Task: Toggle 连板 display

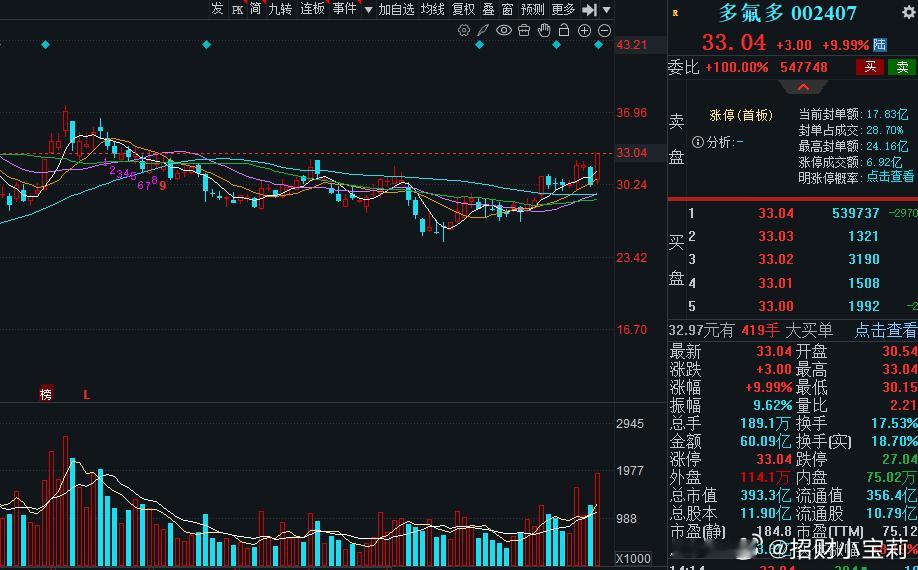Action: [312, 9]
